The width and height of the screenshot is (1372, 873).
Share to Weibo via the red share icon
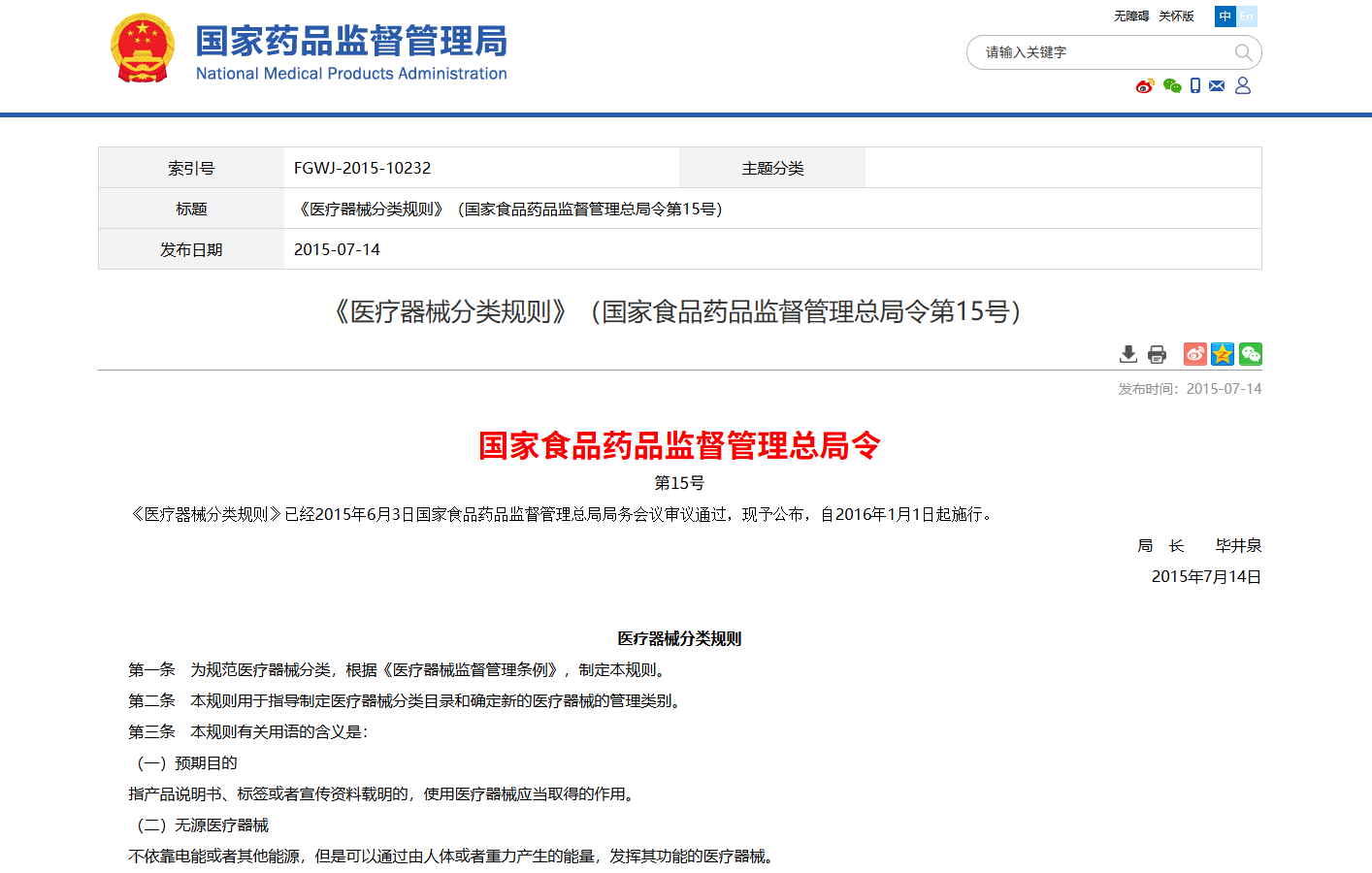(1195, 354)
